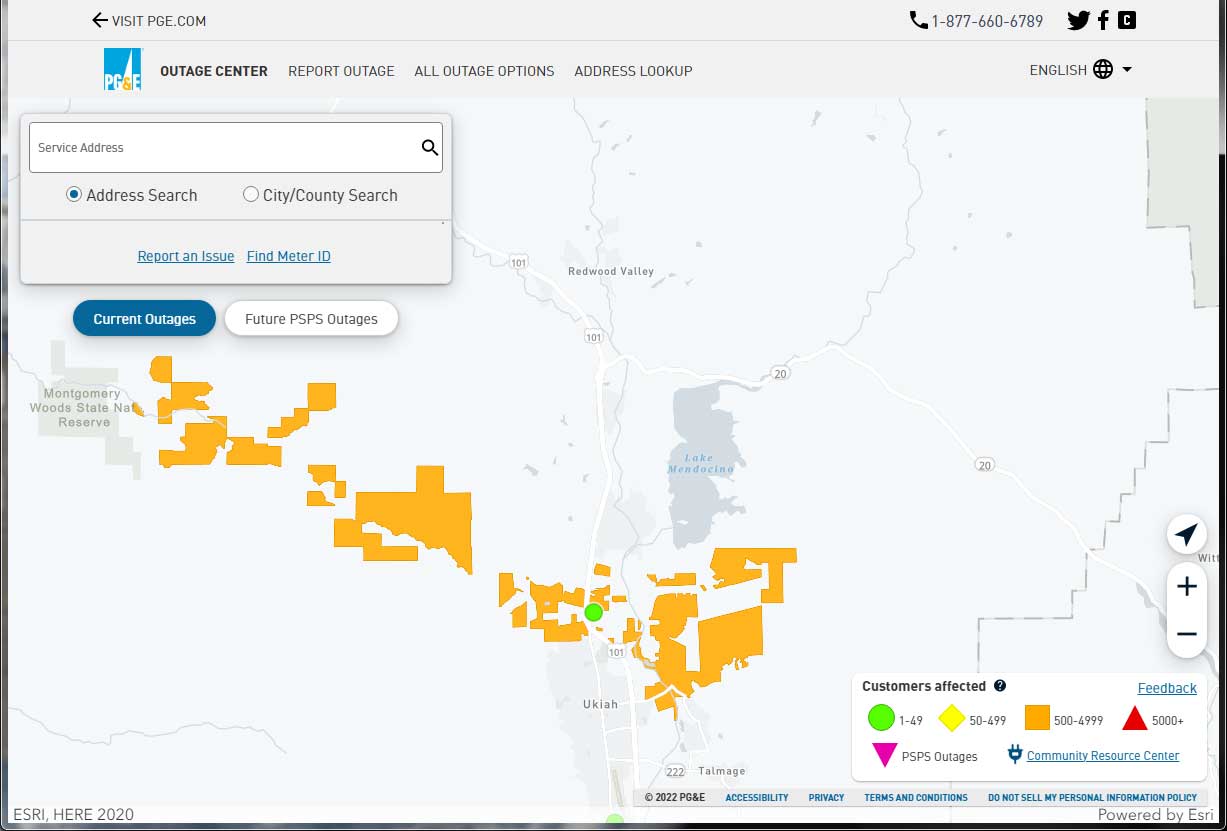Open All Outage Options menu

[x=484, y=71]
